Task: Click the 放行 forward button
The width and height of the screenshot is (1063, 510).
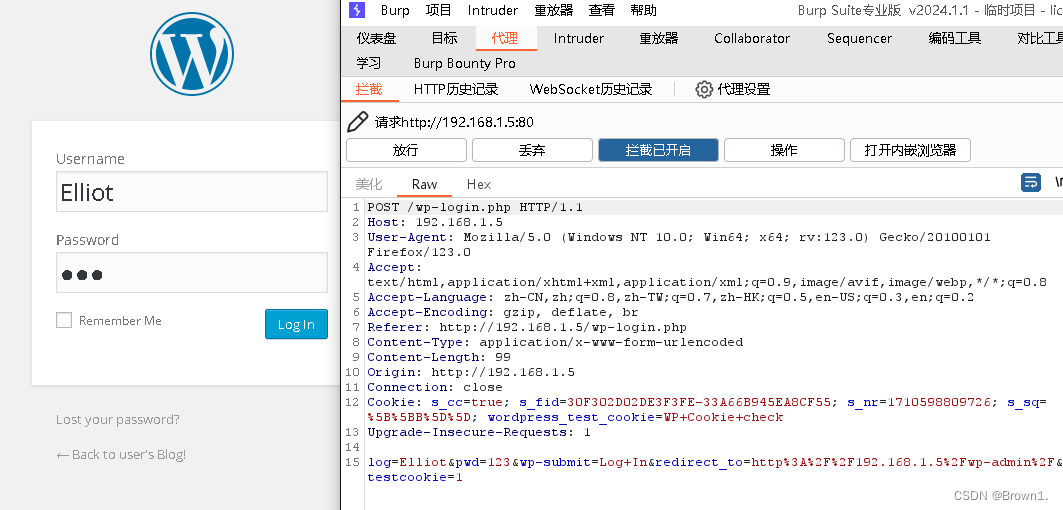Action: tap(406, 150)
